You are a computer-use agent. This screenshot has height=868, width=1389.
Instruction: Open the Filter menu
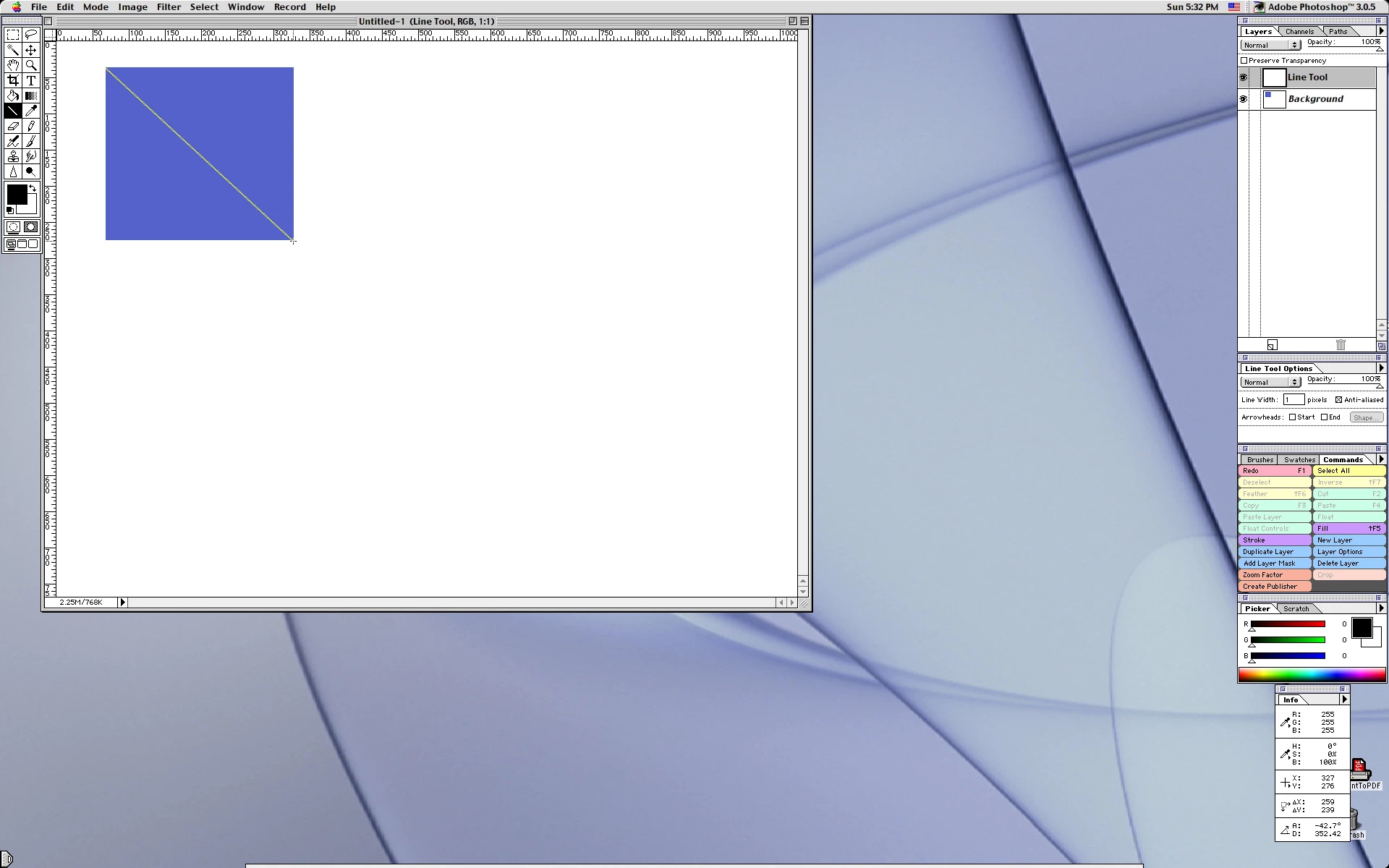169,7
